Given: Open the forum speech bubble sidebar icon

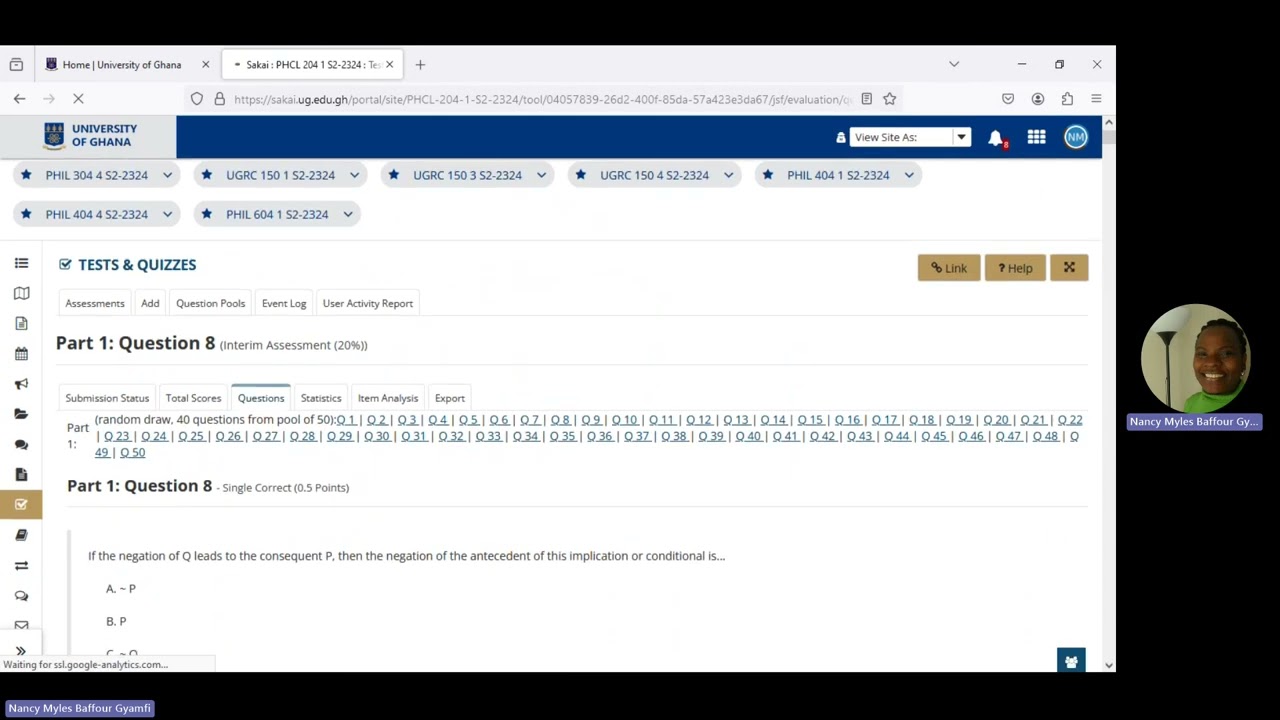Looking at the screenshot, I should pyautogui.click(x=21, y=595).
